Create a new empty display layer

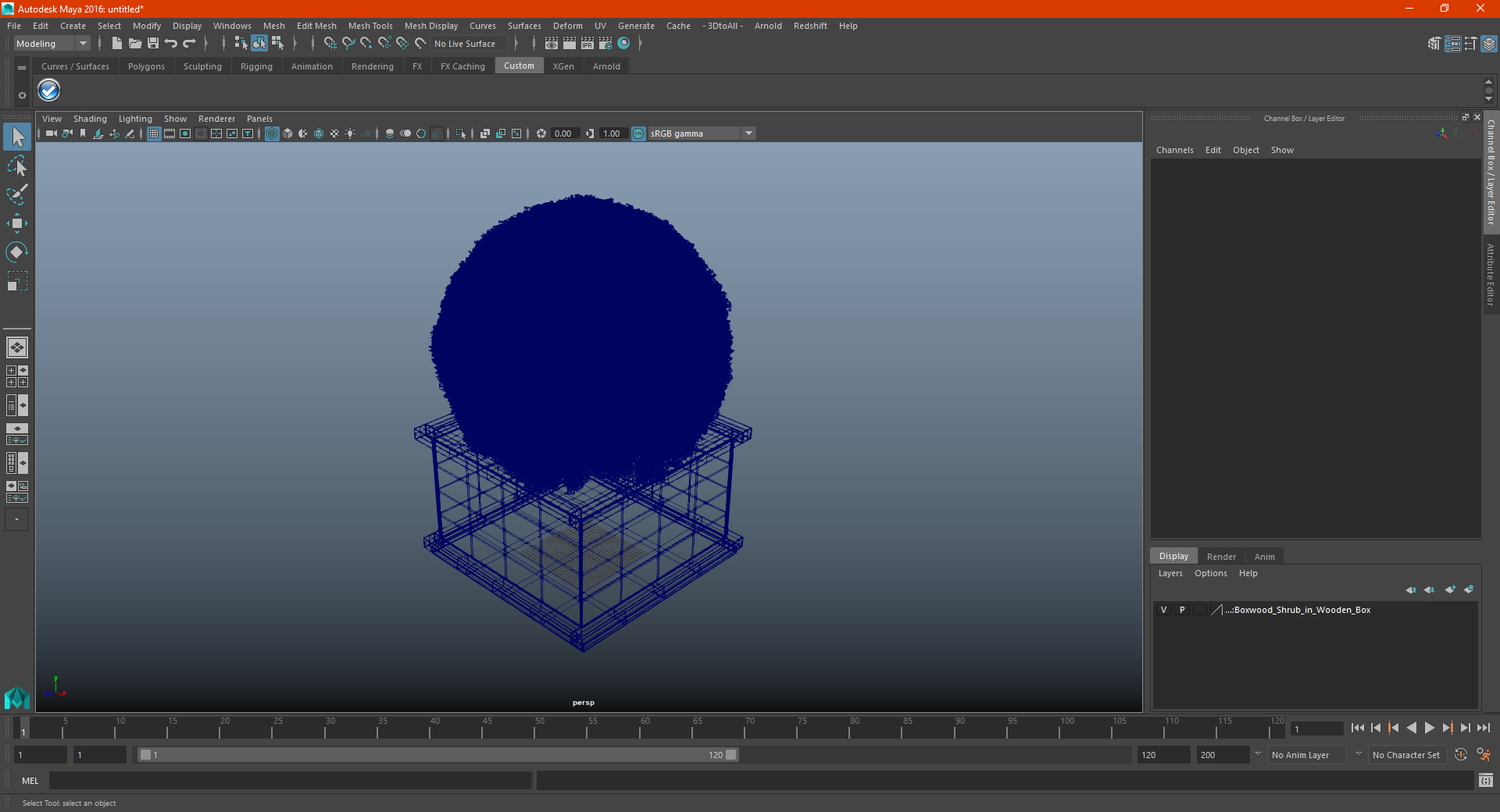[x=1451, y=589]
